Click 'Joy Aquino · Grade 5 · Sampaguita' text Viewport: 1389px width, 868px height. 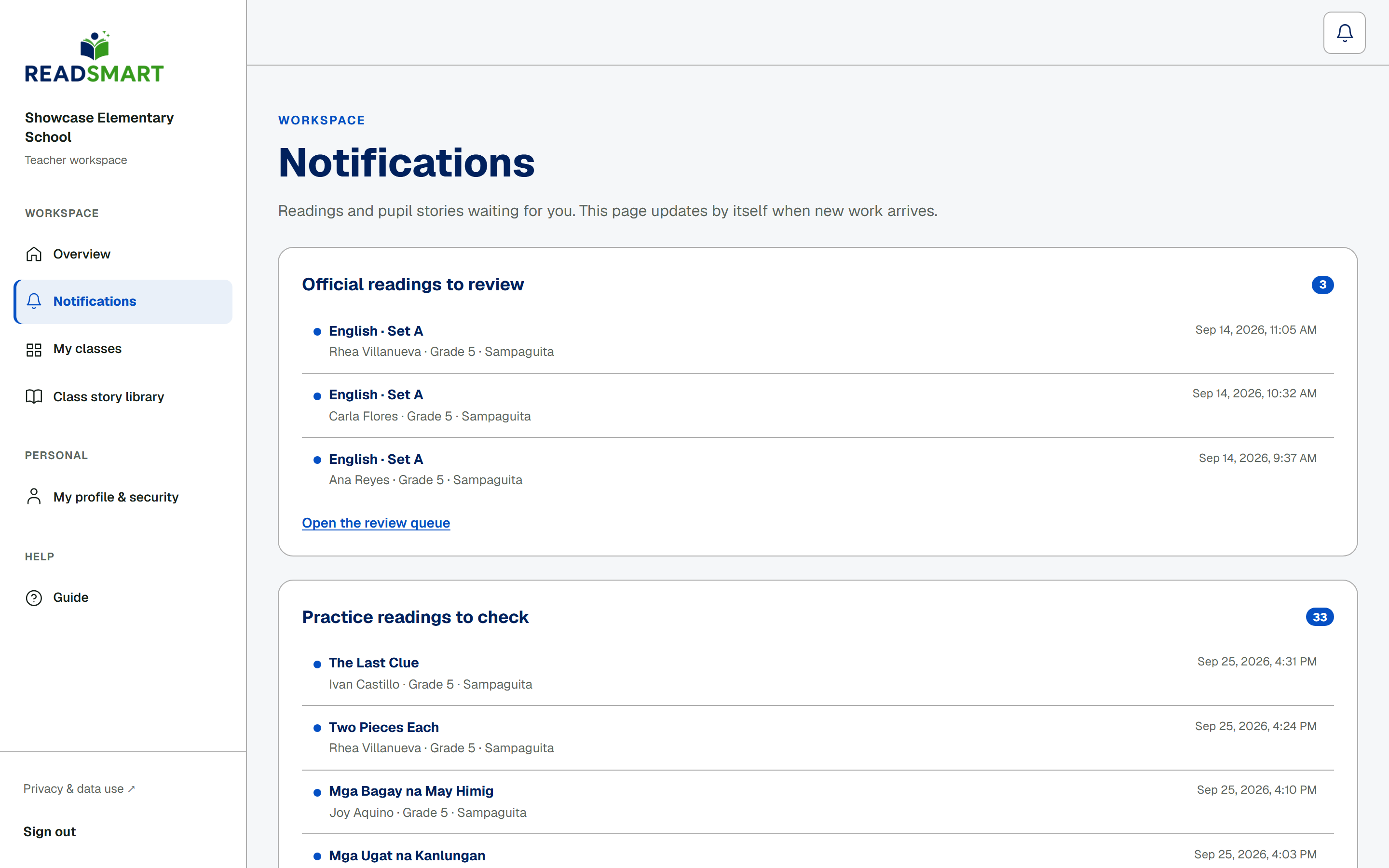(x=428, y=813)
